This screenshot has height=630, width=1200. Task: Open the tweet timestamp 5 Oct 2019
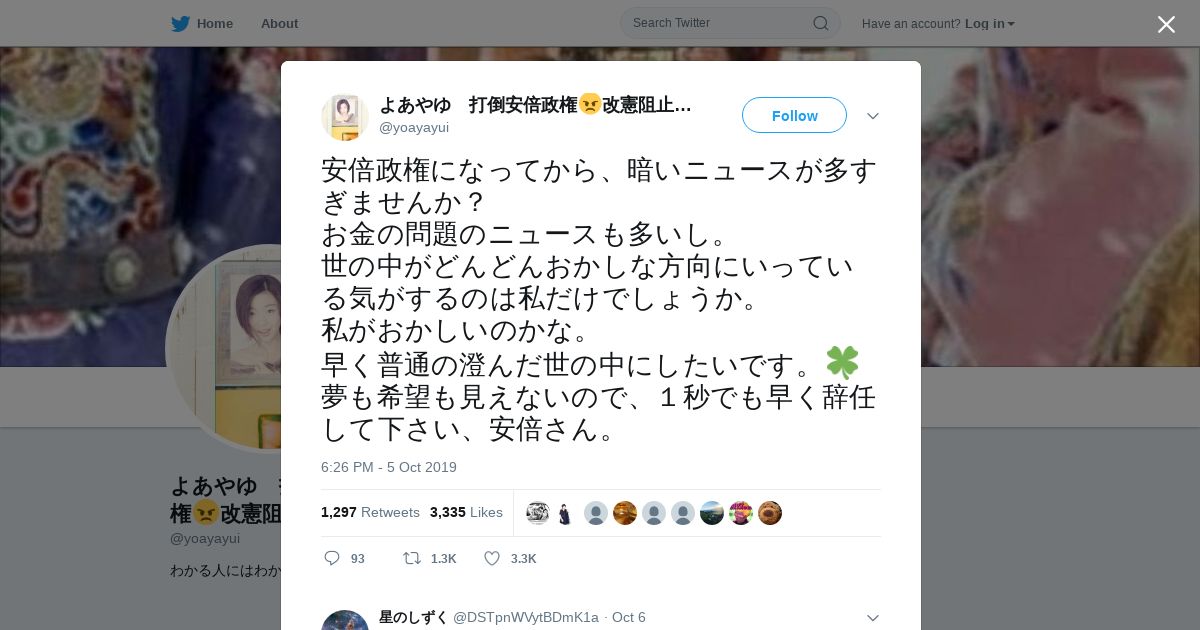[x=389, y=467]
